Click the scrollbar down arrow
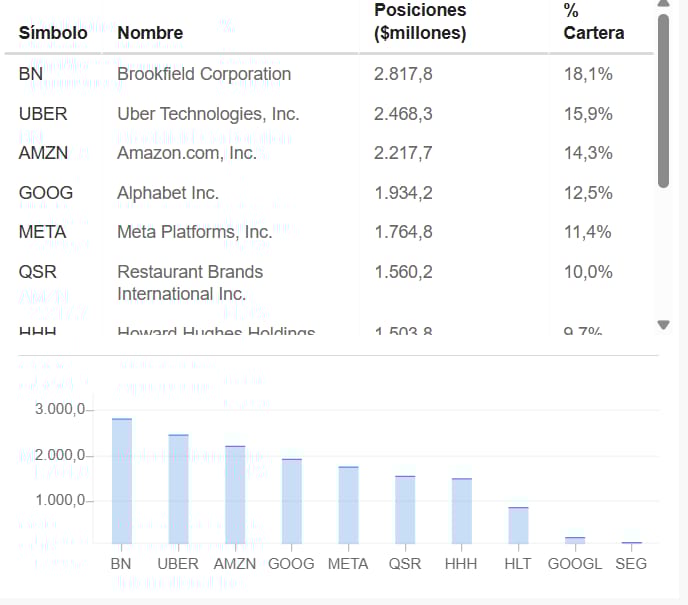688x605 pixels. tap(663, 325)
